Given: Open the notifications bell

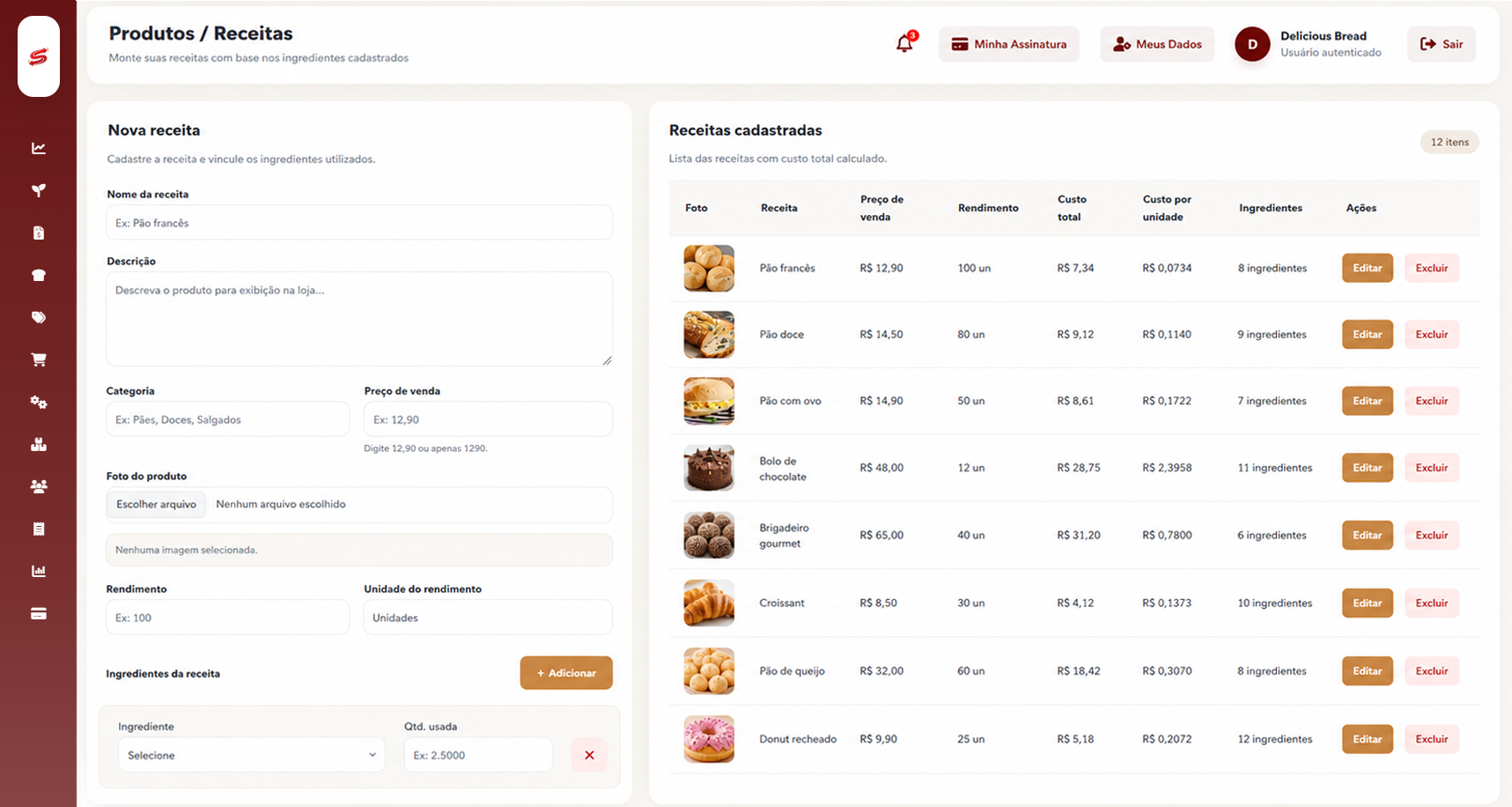Looking at the screenshot, I should click(x=904, y=43).
